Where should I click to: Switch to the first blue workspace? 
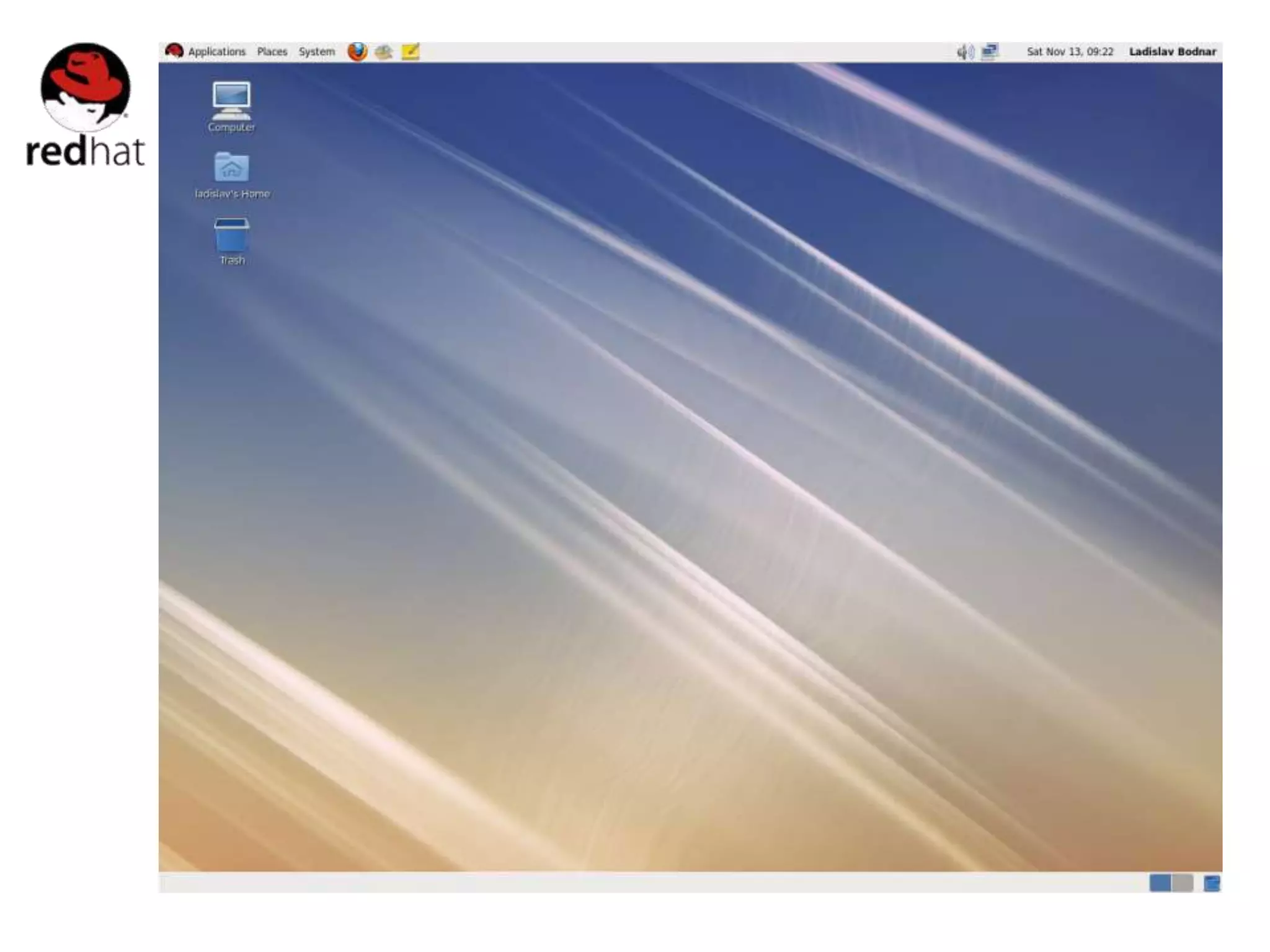coord(1160,883)
